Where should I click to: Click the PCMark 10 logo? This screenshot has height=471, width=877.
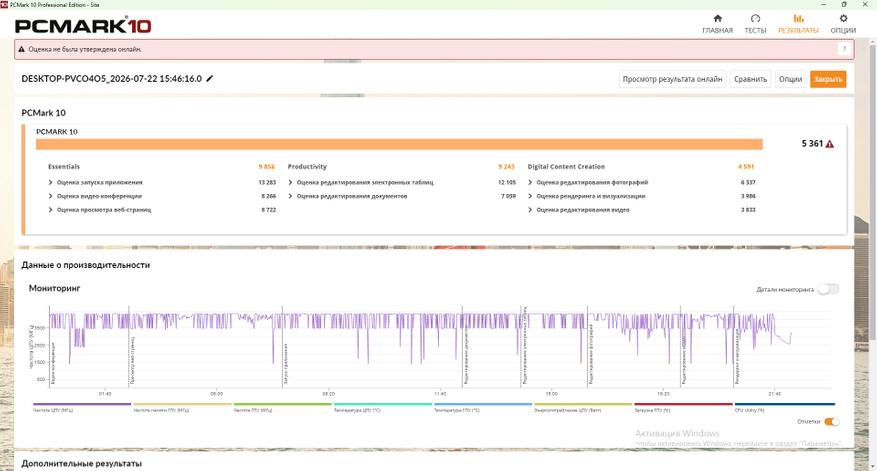pyautogui.click(x=83, y=26)
